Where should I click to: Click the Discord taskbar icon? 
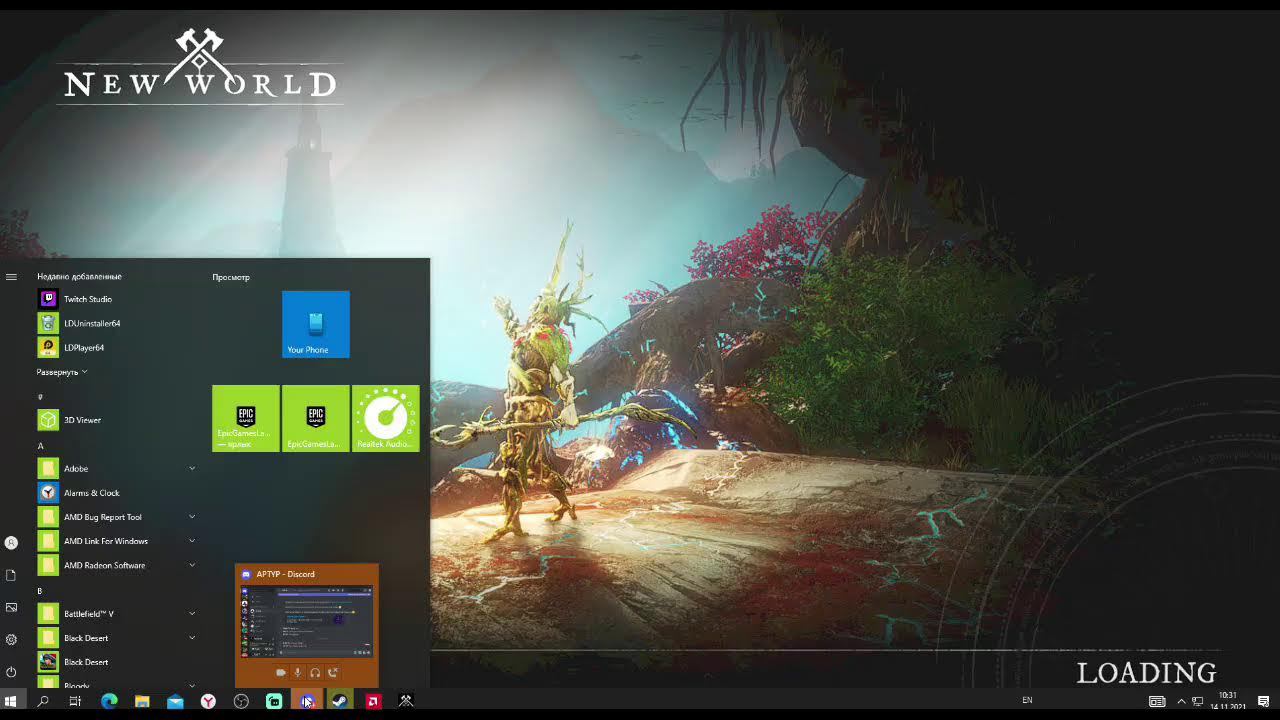click(307, 702)
